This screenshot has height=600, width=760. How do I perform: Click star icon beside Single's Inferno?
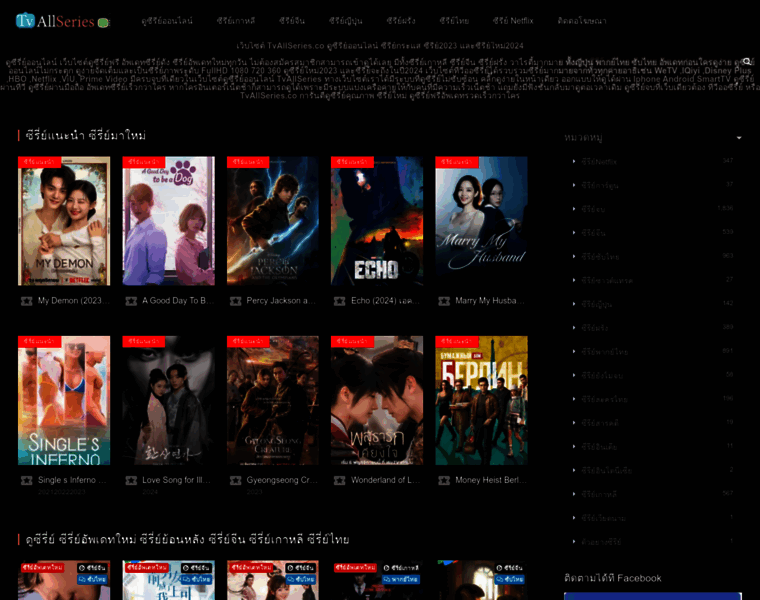pos(27,480)
